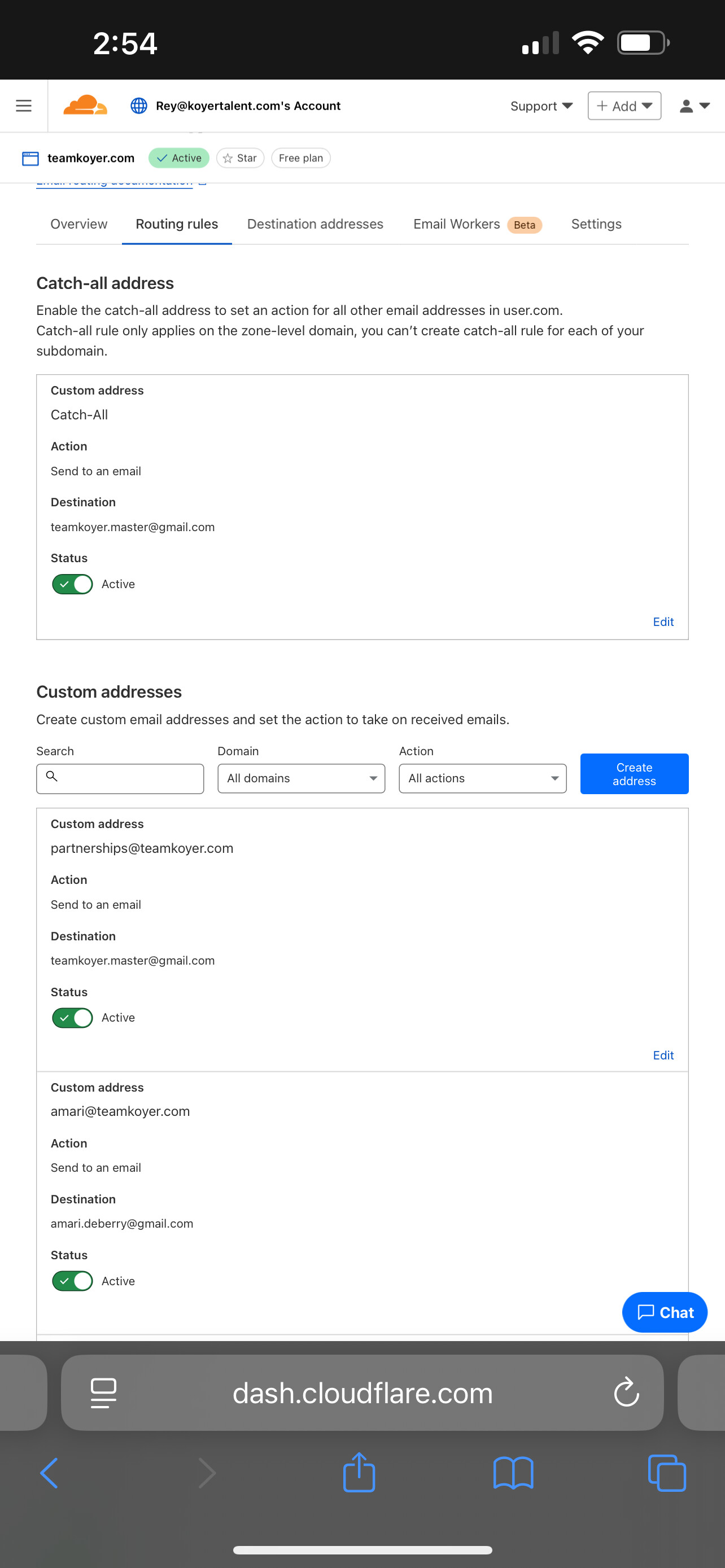Disable the Catch-All rule status toggle
Viewport: 725px width, 1568px height.
click(72, 584)
